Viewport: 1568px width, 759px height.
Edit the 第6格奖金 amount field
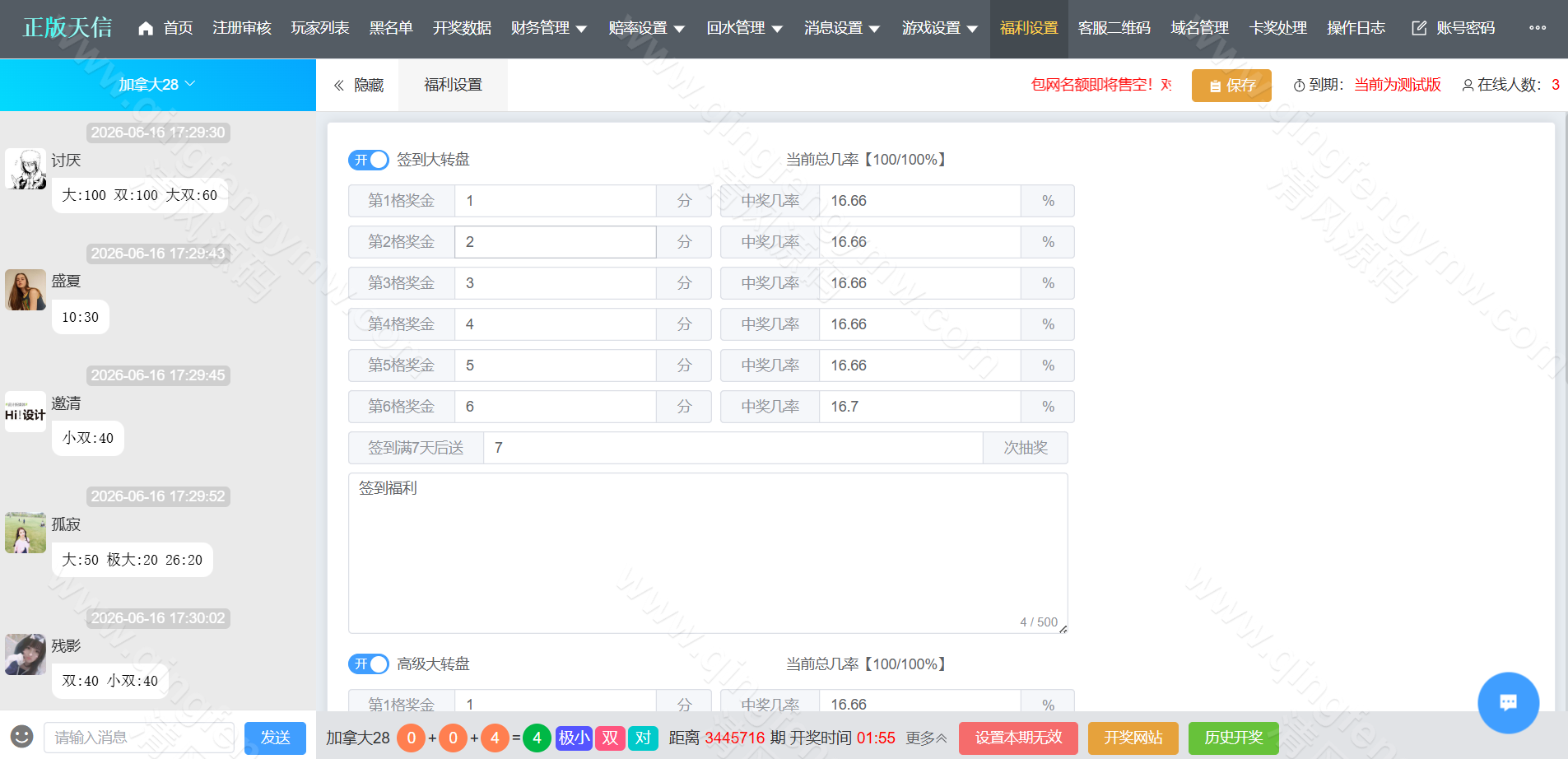coord(556,407)
